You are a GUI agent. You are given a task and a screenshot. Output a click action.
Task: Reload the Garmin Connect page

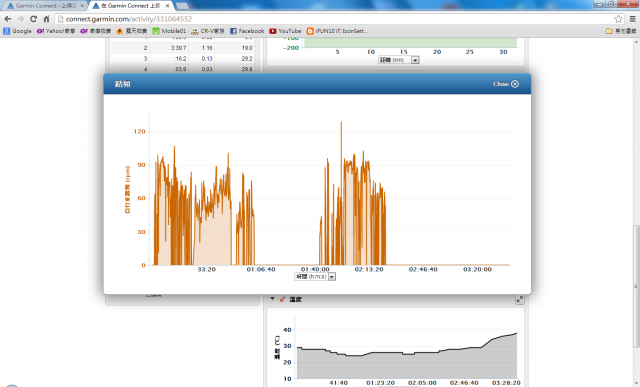33,19
